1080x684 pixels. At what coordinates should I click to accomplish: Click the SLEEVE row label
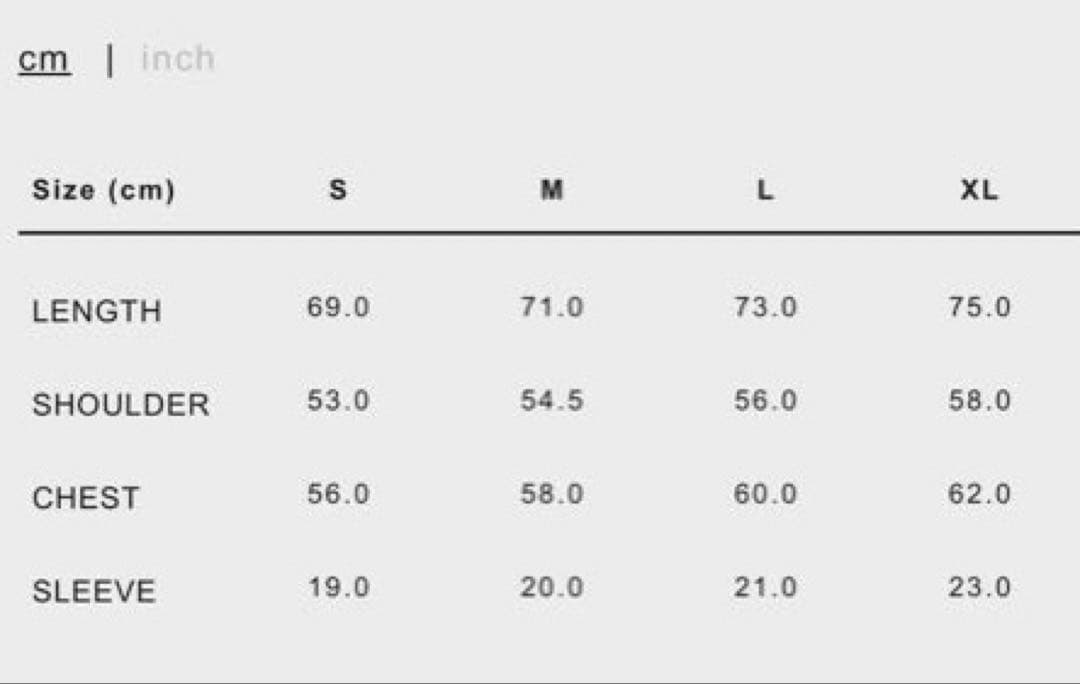94,592
